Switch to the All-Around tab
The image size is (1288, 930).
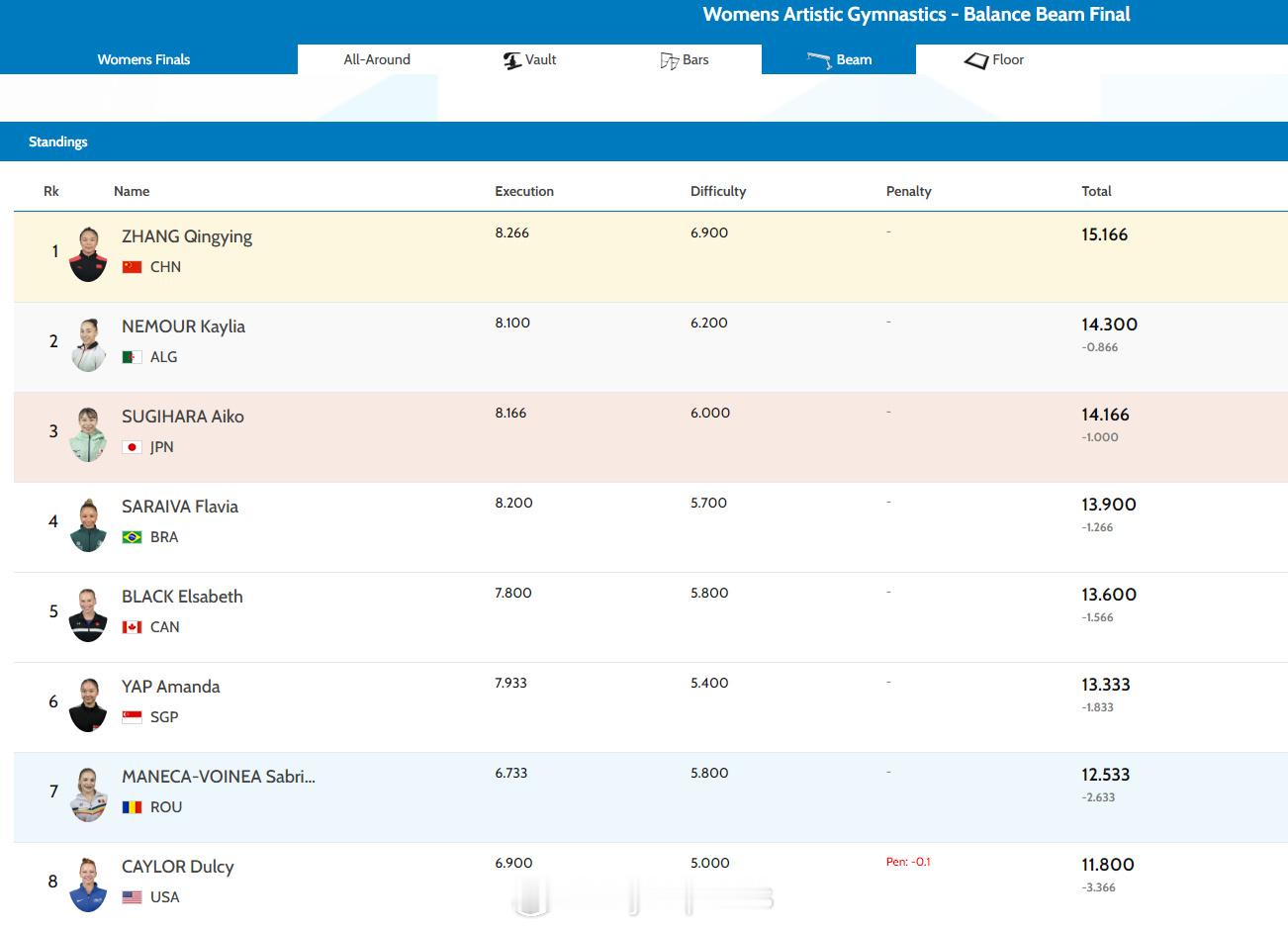coord(377,59)
